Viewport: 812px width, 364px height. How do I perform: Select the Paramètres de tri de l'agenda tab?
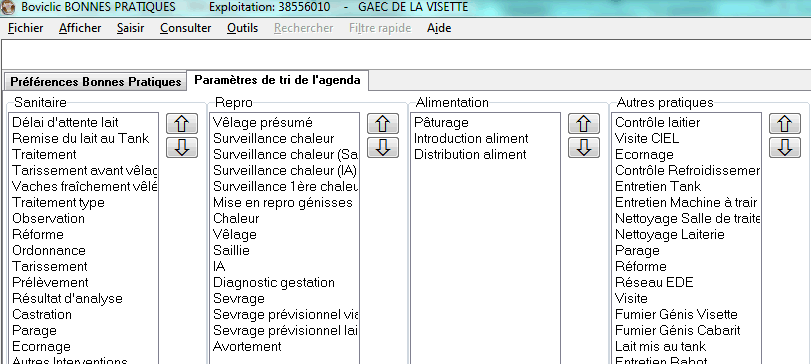pos(277,80)
